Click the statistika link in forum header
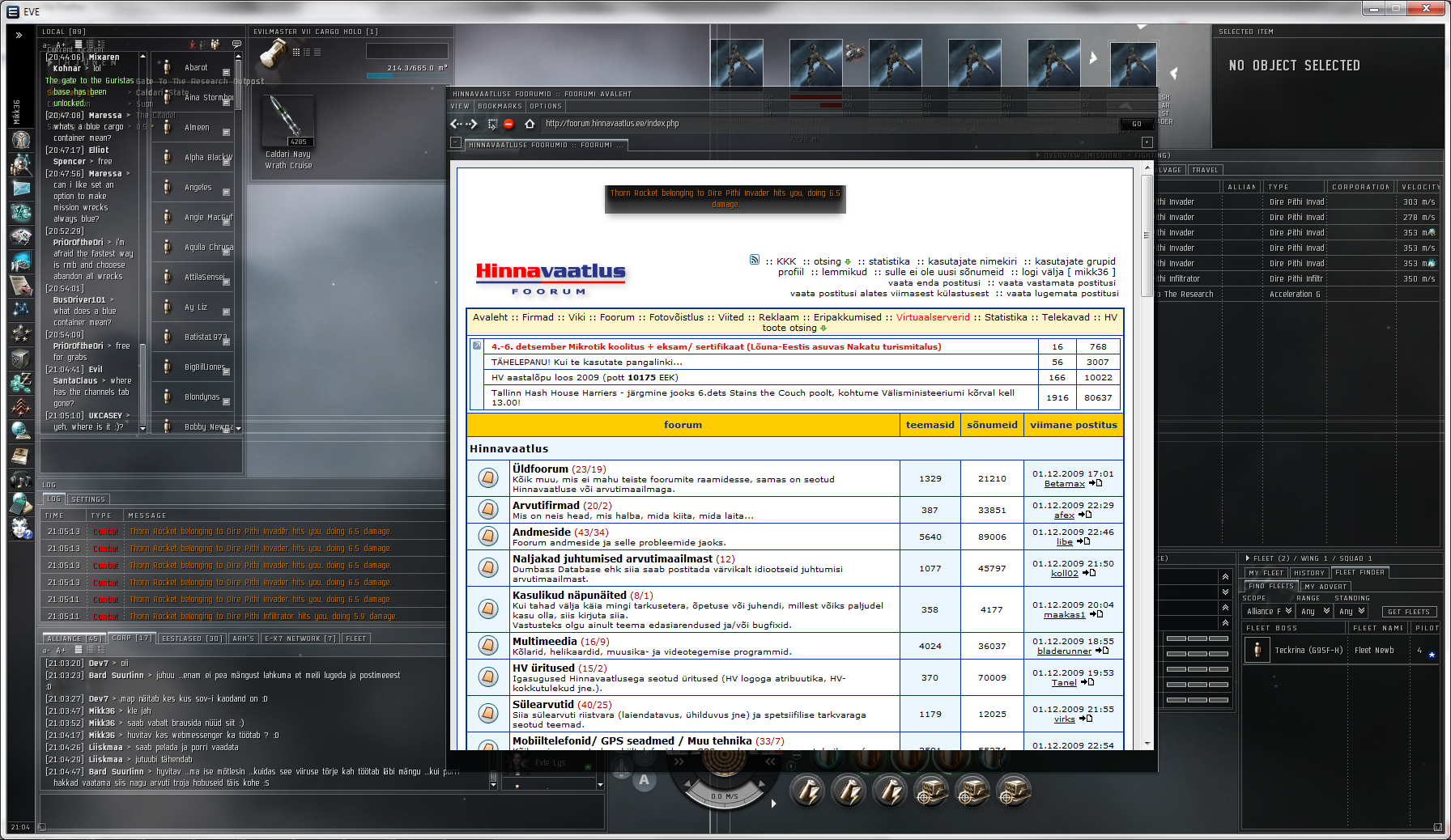Viewport: 1451px width, 840px height. 889,261
